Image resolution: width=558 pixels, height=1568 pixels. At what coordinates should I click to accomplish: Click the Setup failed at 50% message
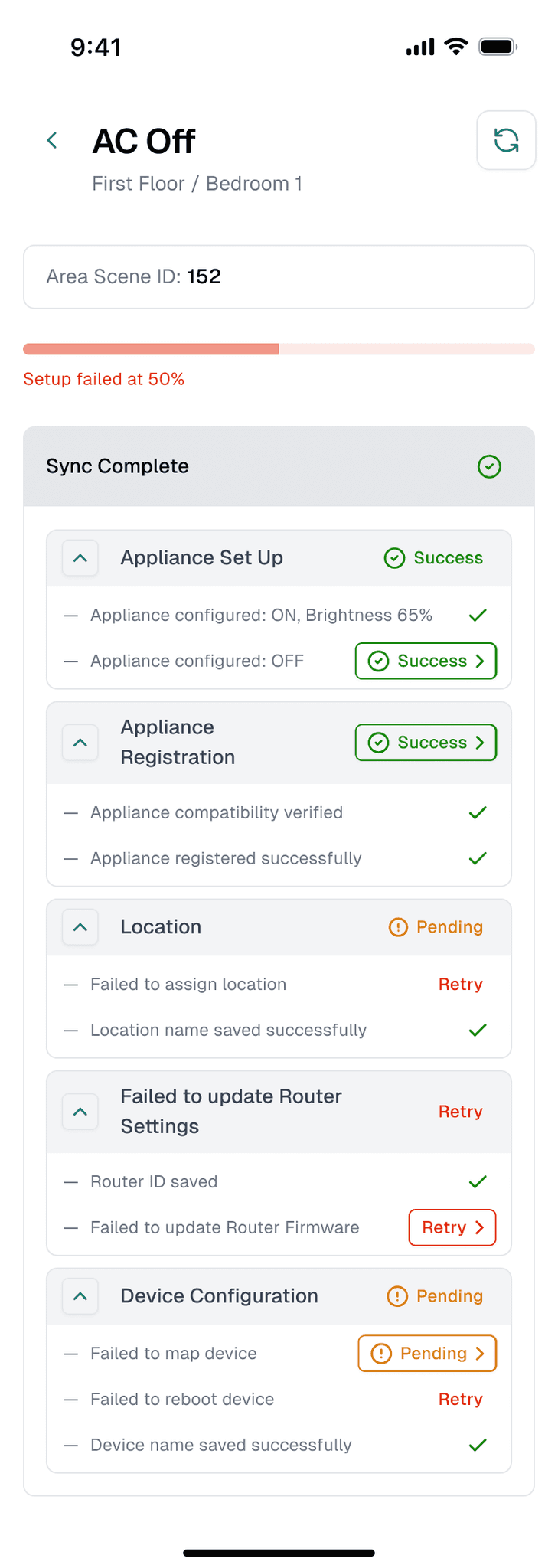point(103,379)
